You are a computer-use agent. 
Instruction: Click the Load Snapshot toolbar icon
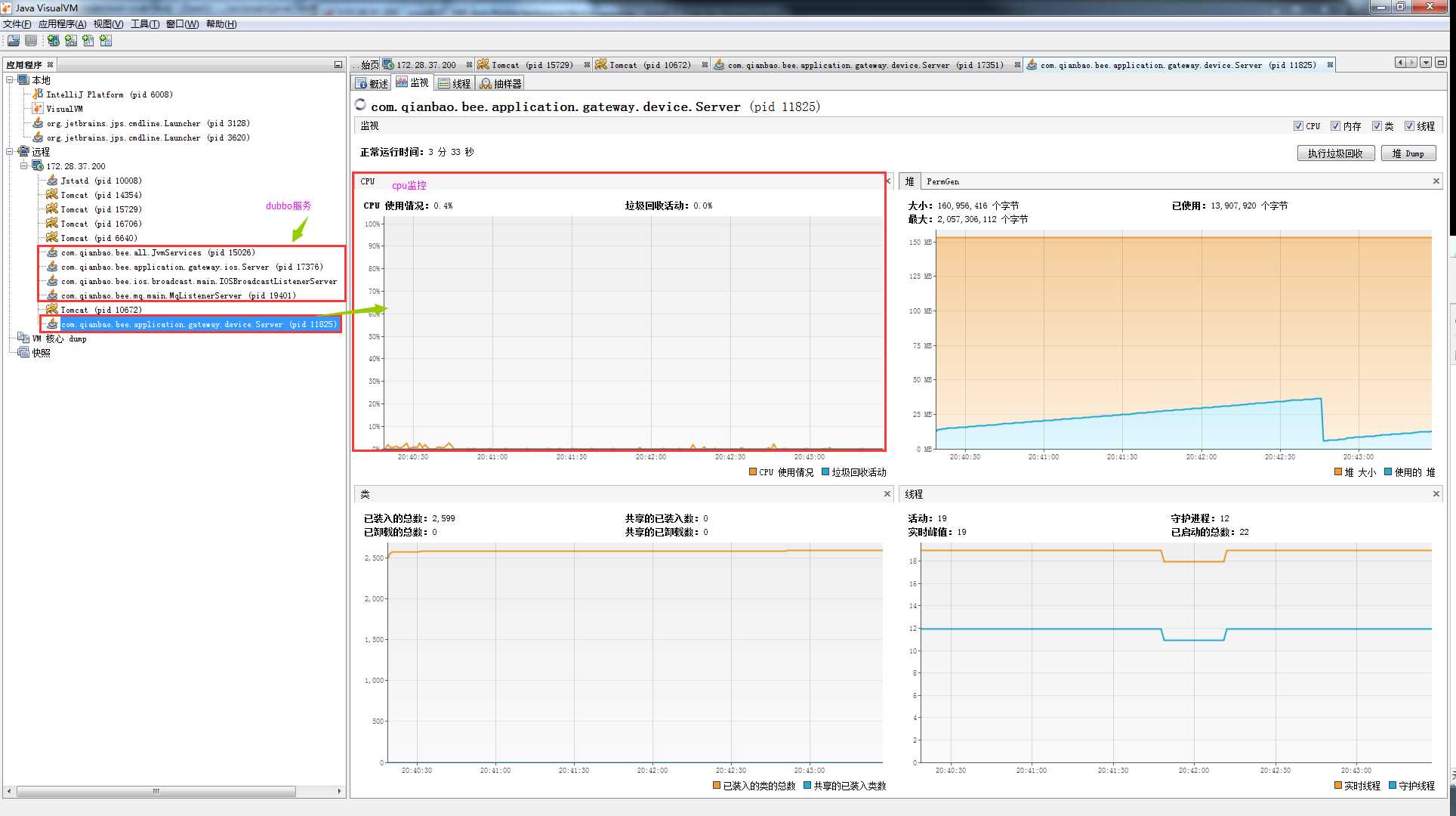pyautogui.click(x=14, y=41)
